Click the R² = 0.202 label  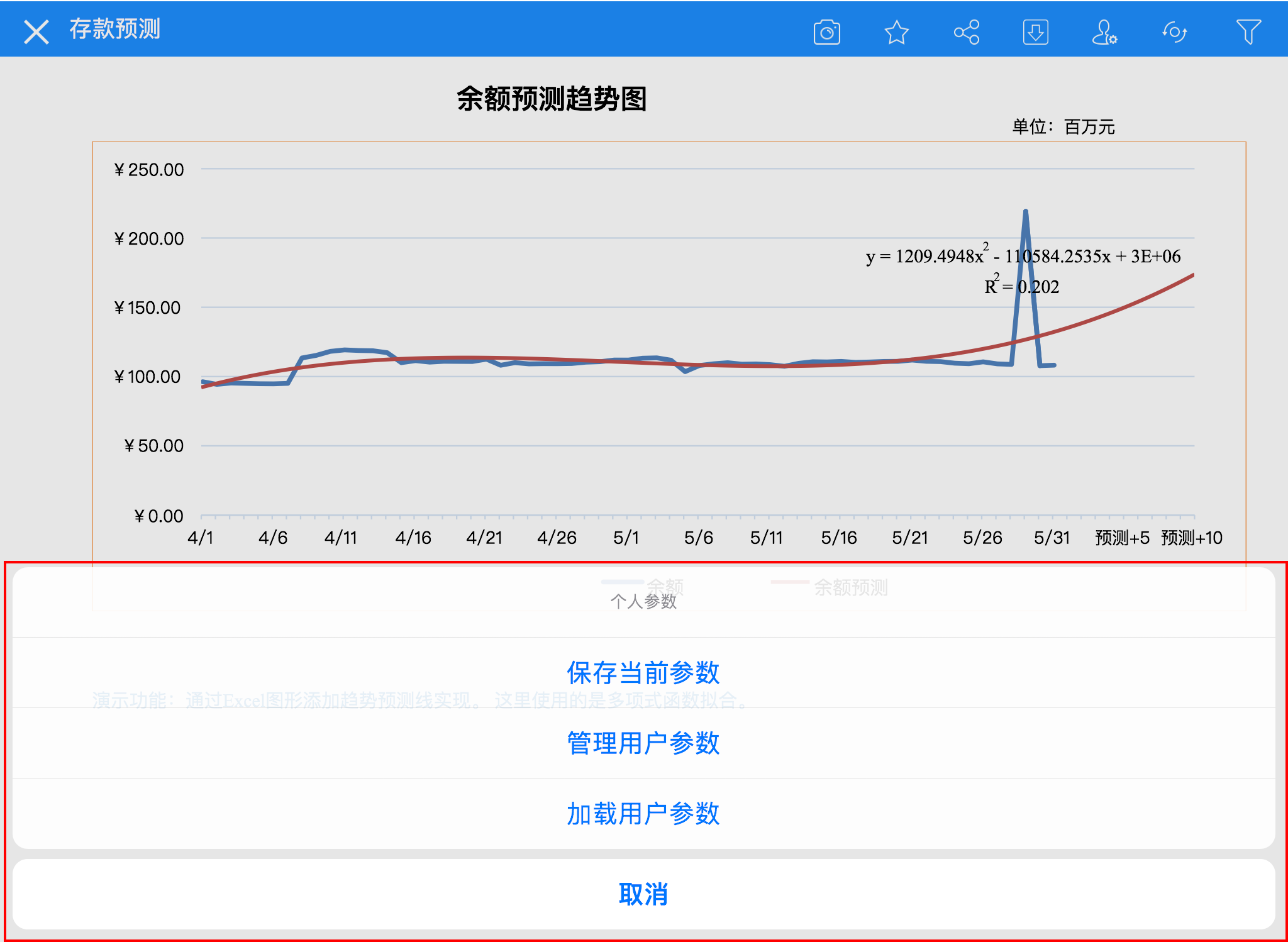1022,285
